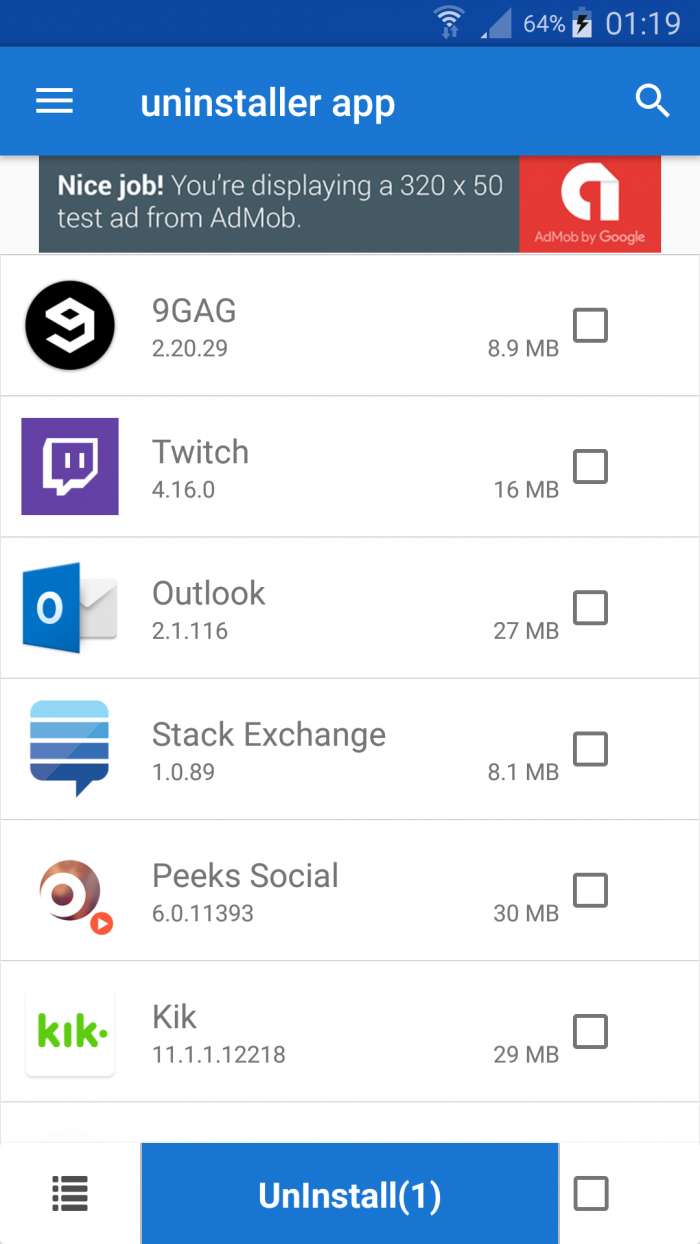Mark Stack Exchange checkbox

590,748
